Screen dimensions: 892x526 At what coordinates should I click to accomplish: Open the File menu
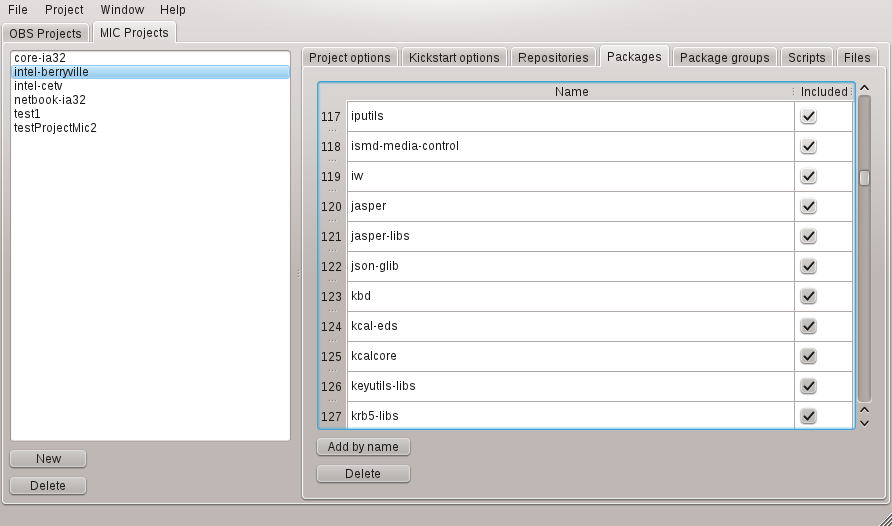pyautogui.click(x=18, y=10)
